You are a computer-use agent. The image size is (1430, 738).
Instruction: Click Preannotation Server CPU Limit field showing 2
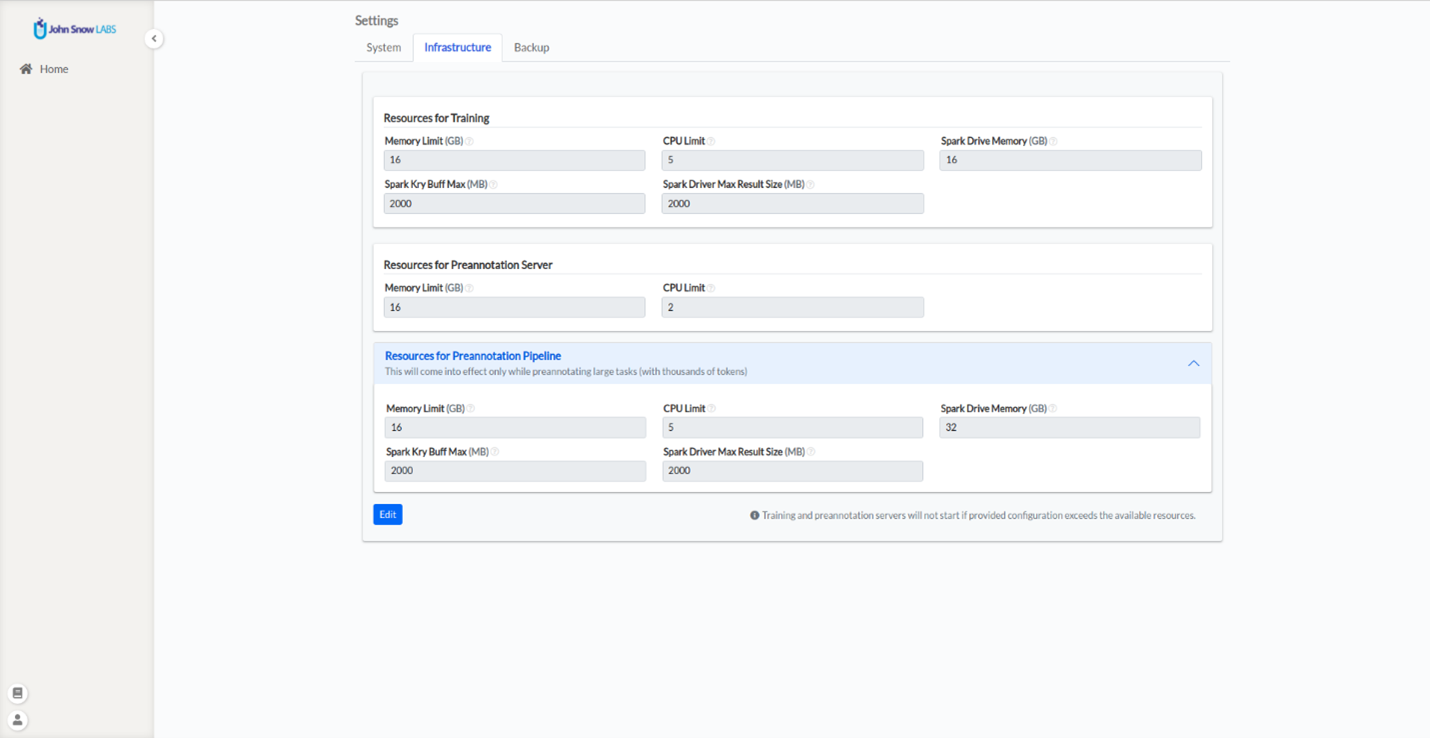(793, 308)
